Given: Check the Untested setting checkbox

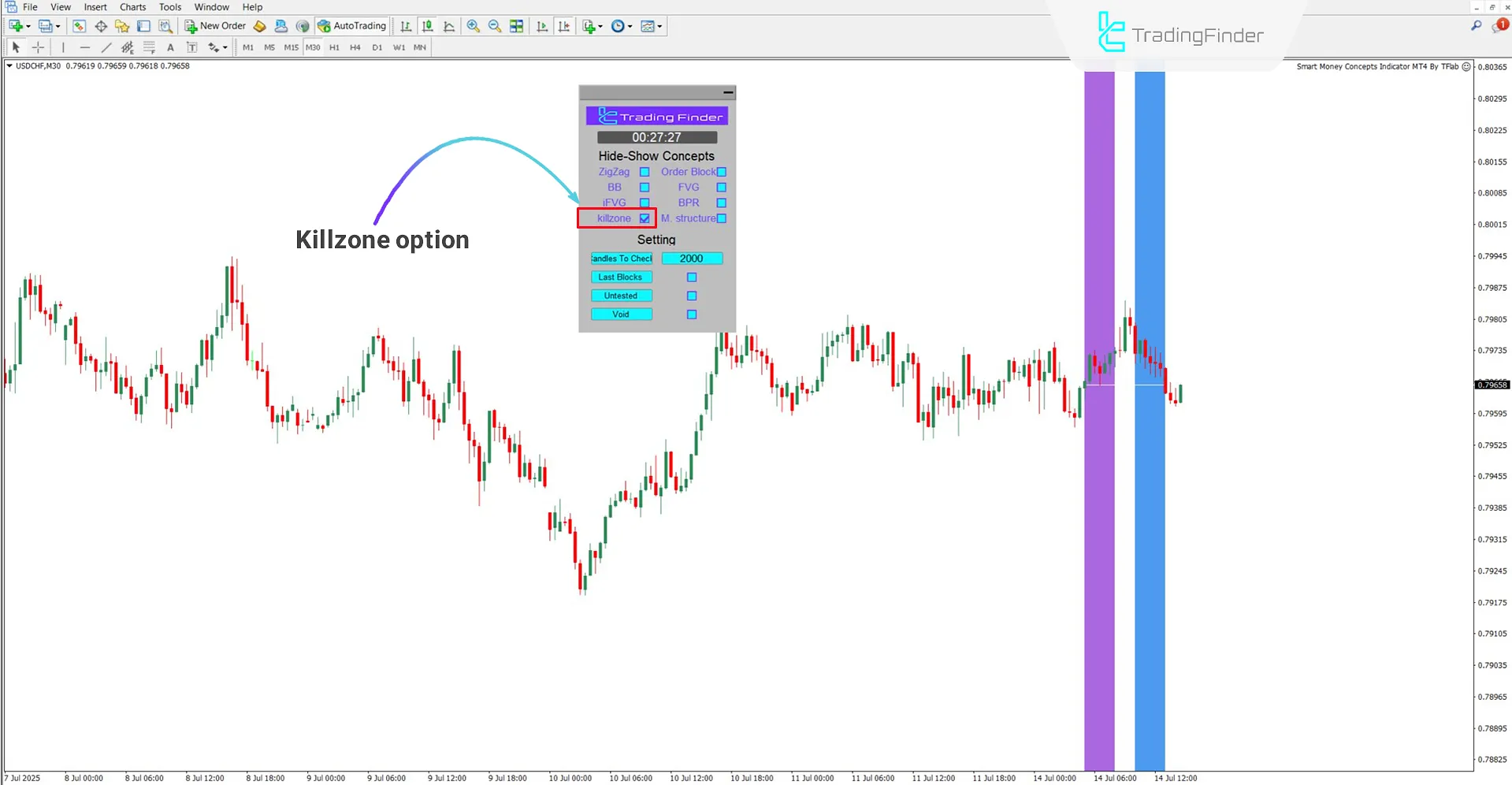Looking at the screenshot, I should click(692, 296).
